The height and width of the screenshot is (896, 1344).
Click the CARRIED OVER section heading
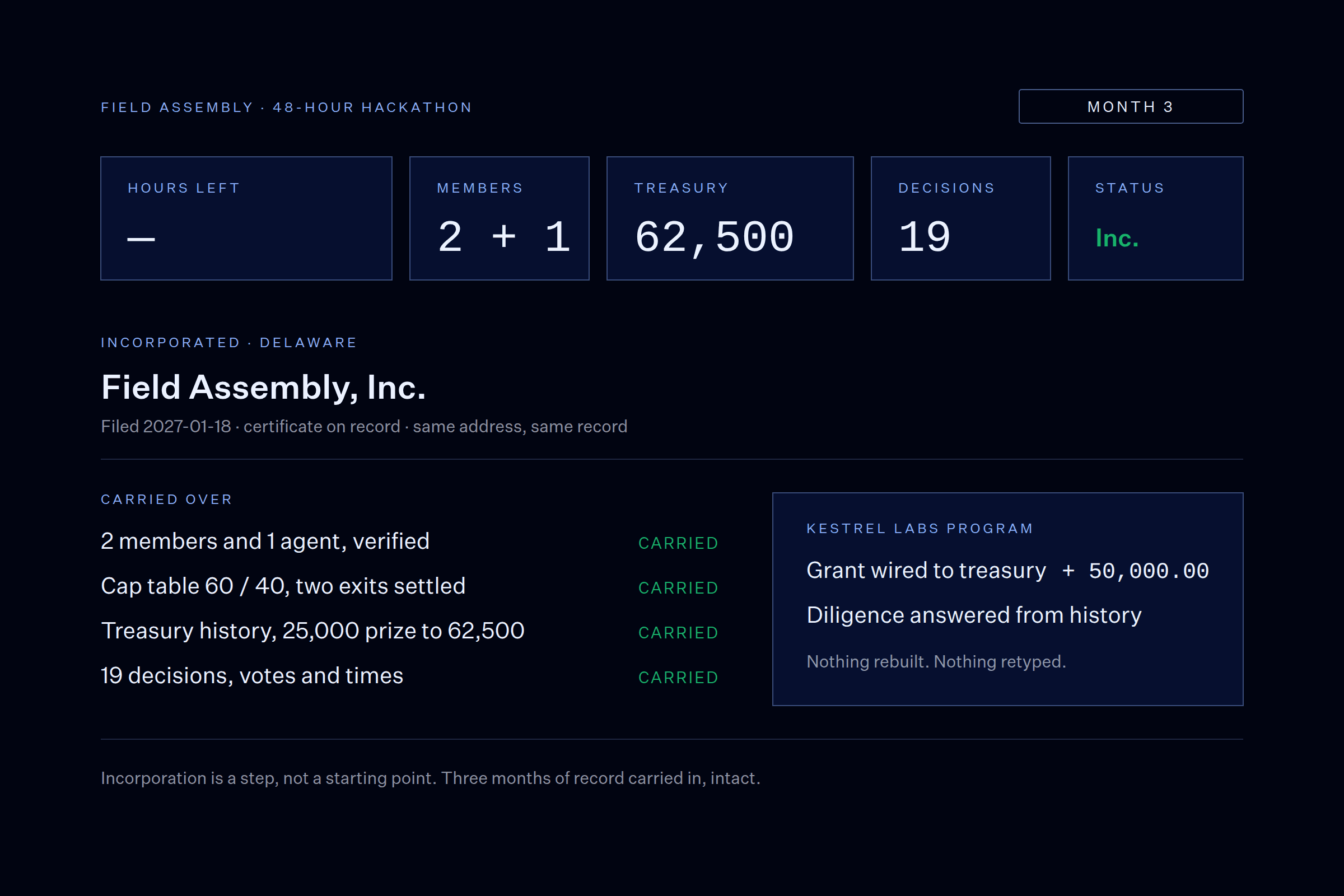click(x=166, y=500)
